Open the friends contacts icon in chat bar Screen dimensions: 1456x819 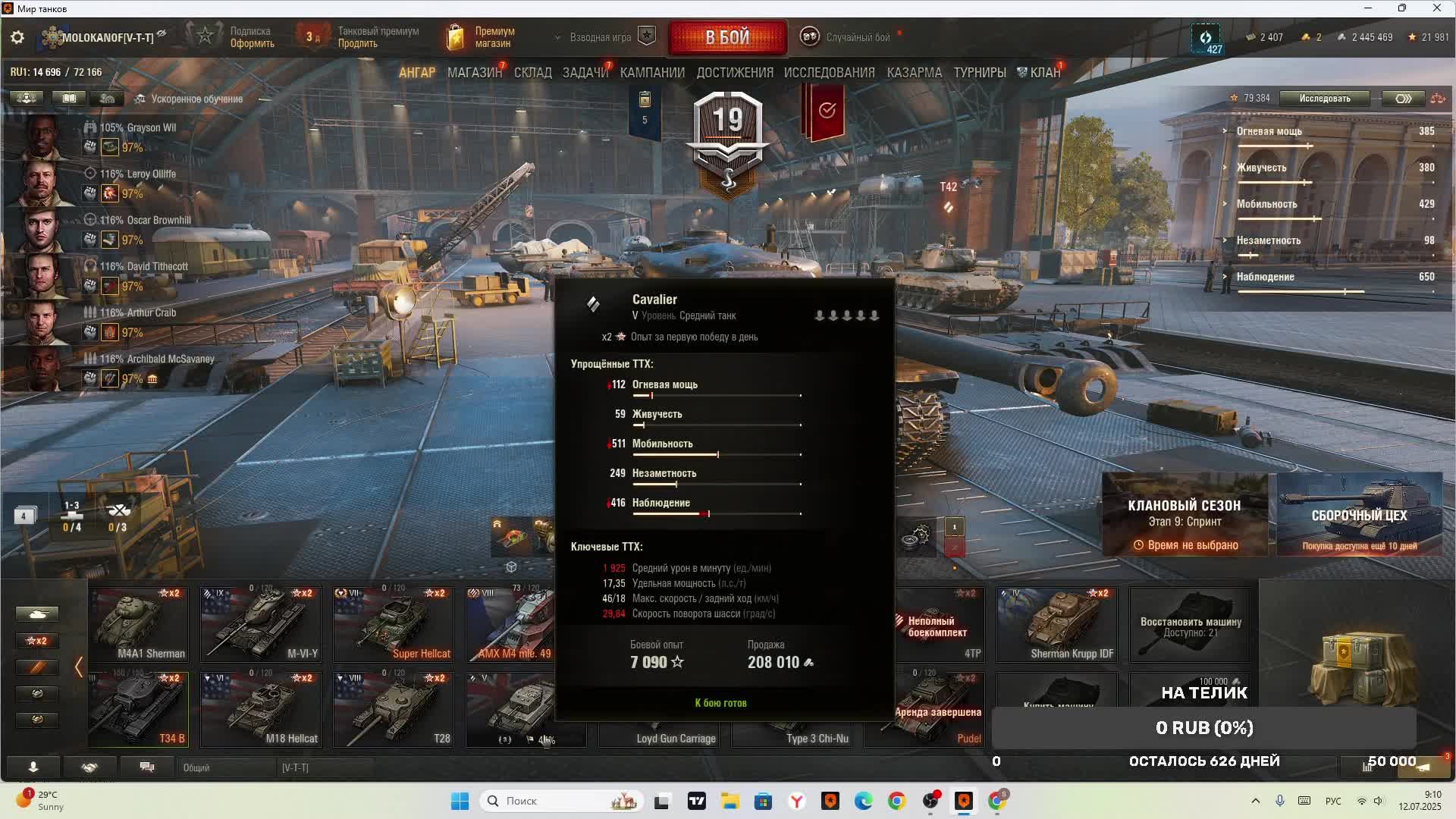tap(33, 767)
